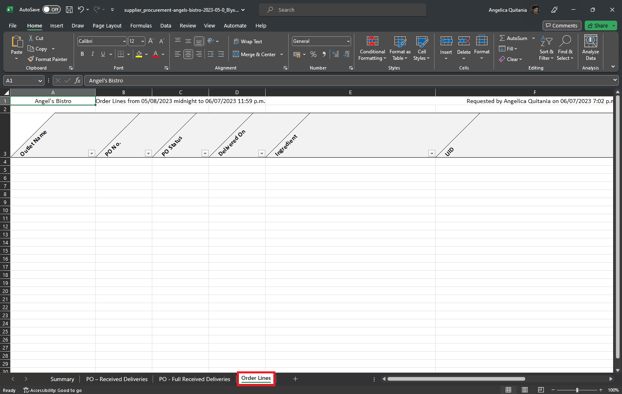
Task: Click Percent Style icon
Action: [313, 54]
